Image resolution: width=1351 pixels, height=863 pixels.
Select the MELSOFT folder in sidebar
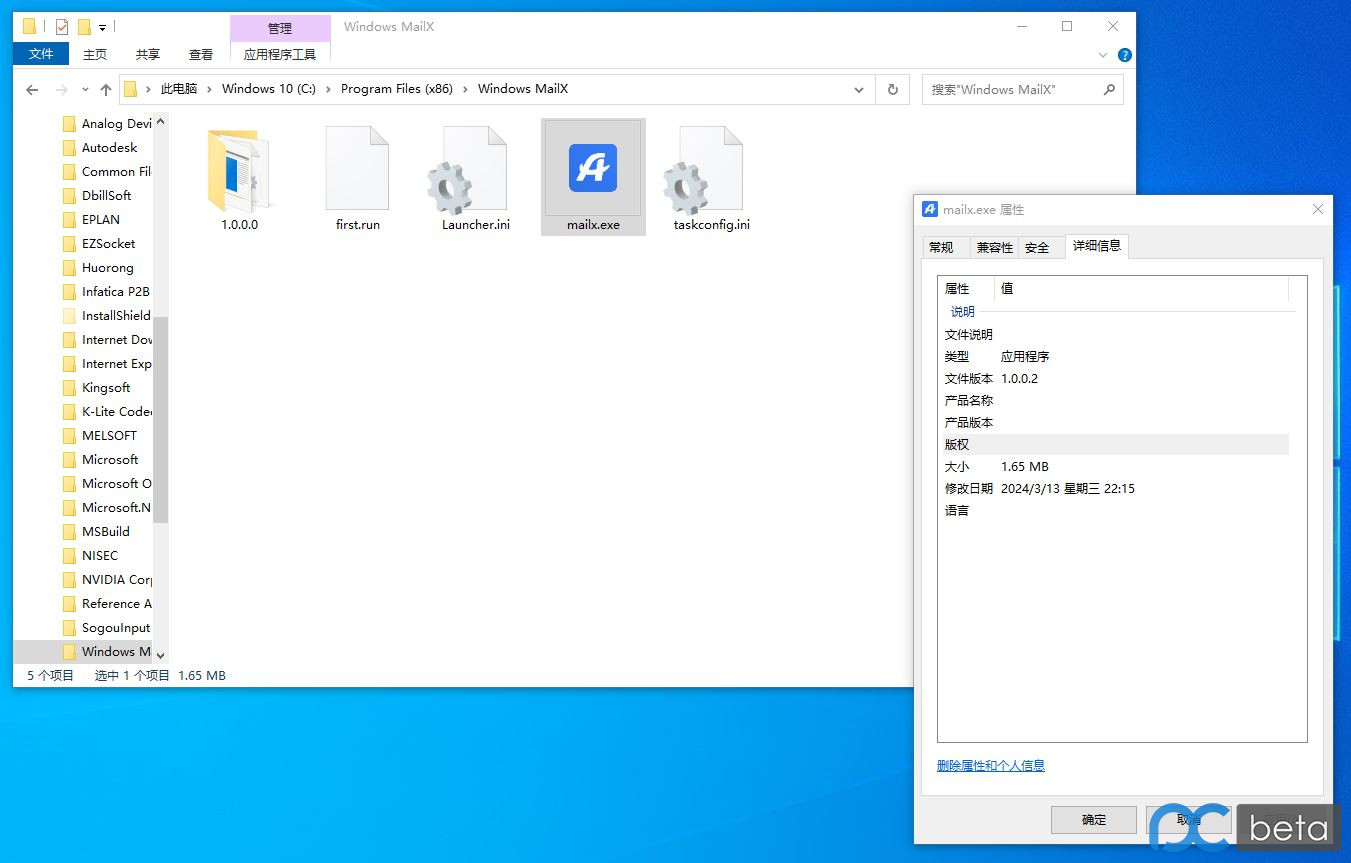[109, 435]
